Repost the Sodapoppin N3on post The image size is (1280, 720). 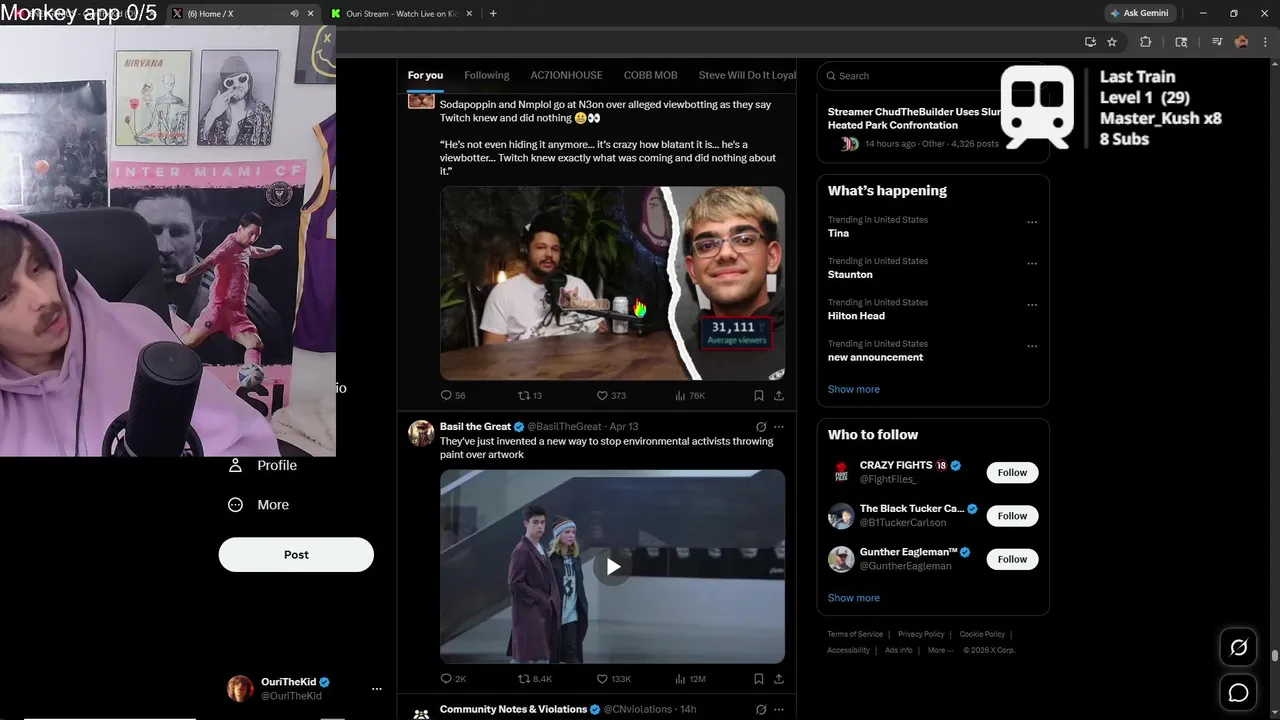tap(530, 395)
